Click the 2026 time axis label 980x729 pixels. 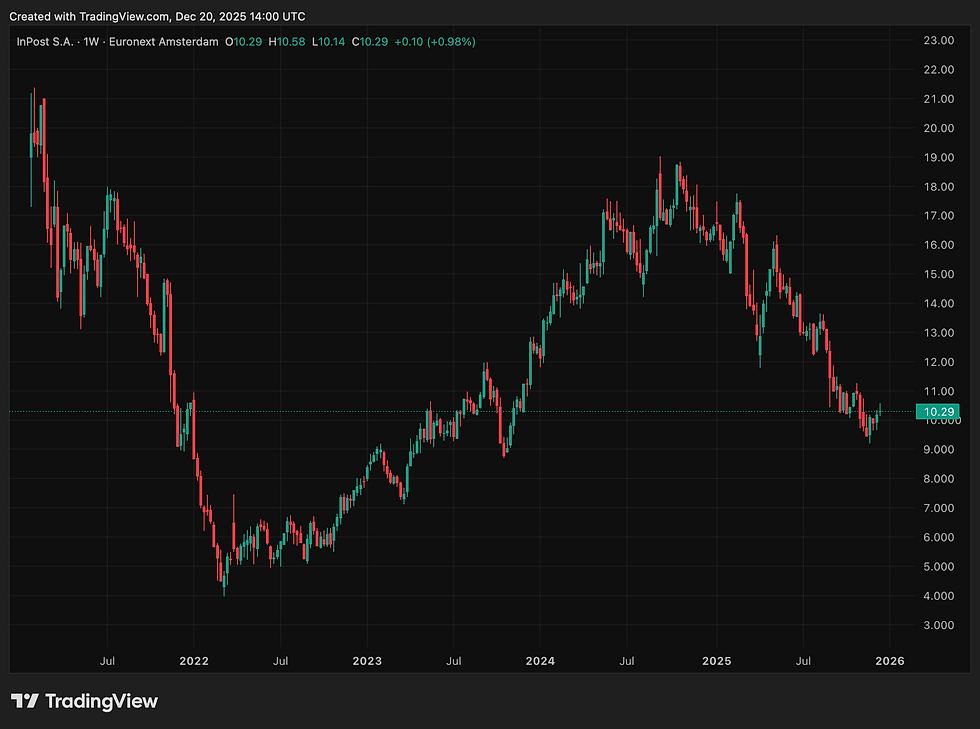[x=889, y=661]
